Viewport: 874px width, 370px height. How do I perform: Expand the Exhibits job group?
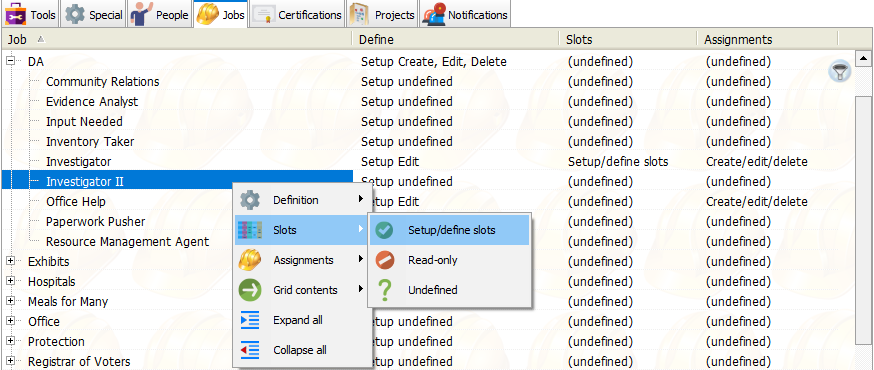point(11,261)
